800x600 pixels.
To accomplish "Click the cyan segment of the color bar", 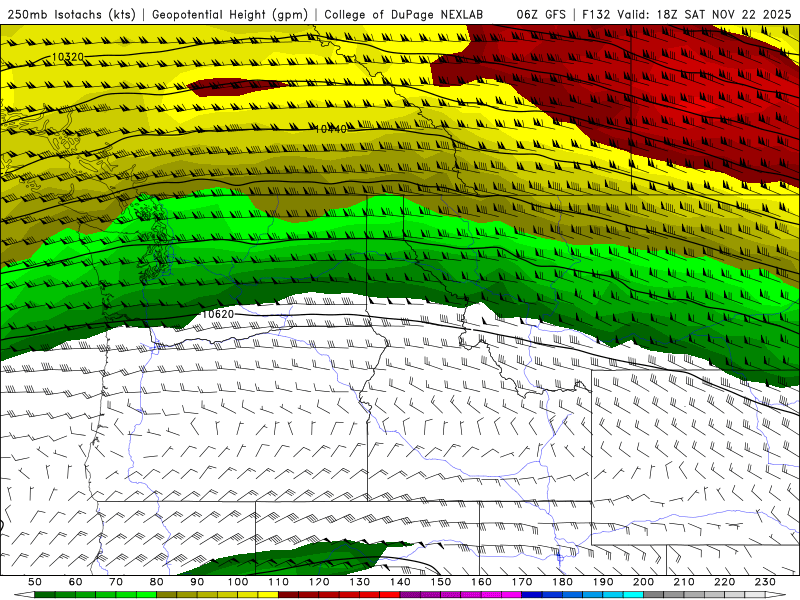I will tap(633, 595).
